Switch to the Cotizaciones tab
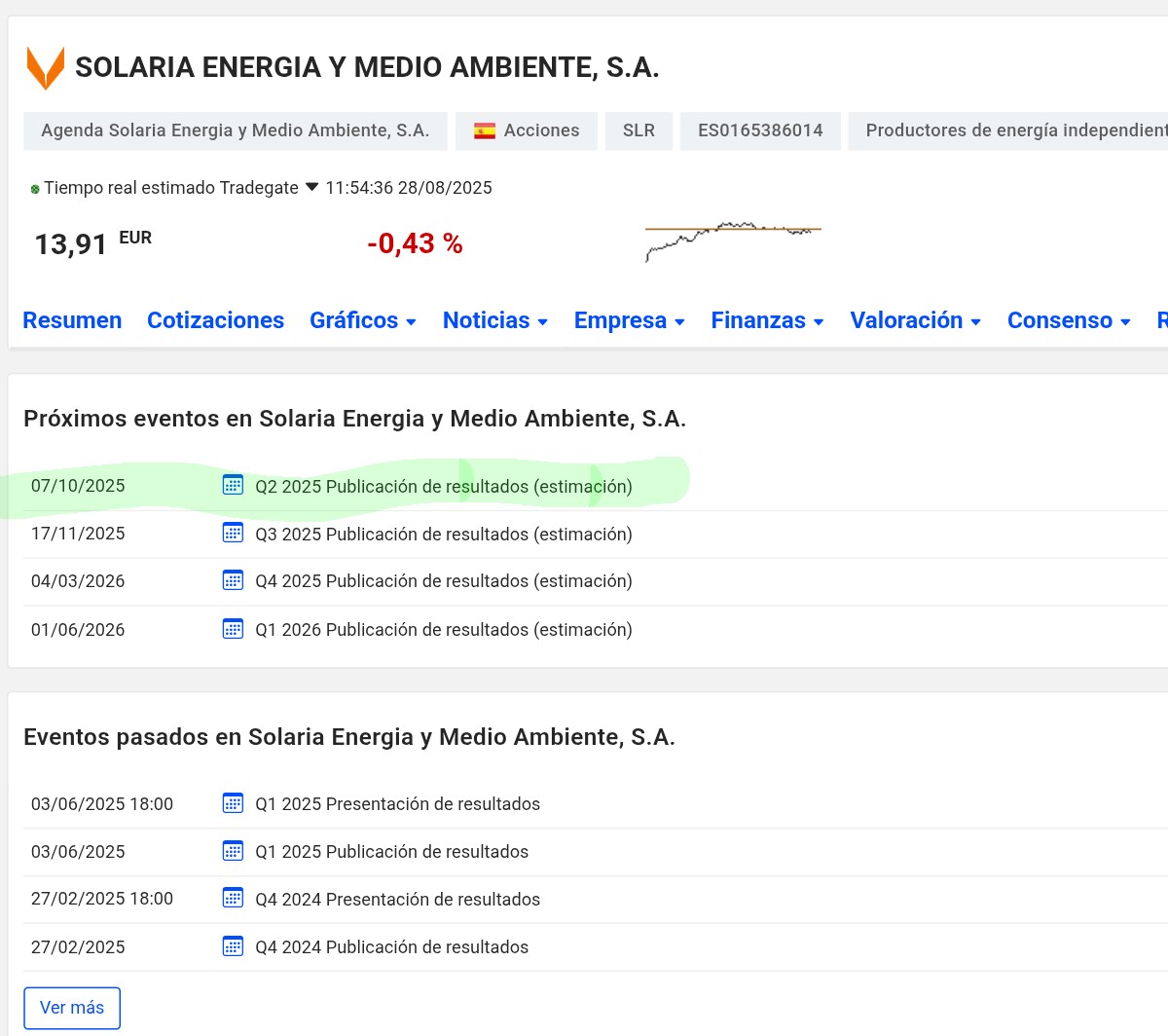The width and height of the screenshot is (1168, 1036). (215, 320)
